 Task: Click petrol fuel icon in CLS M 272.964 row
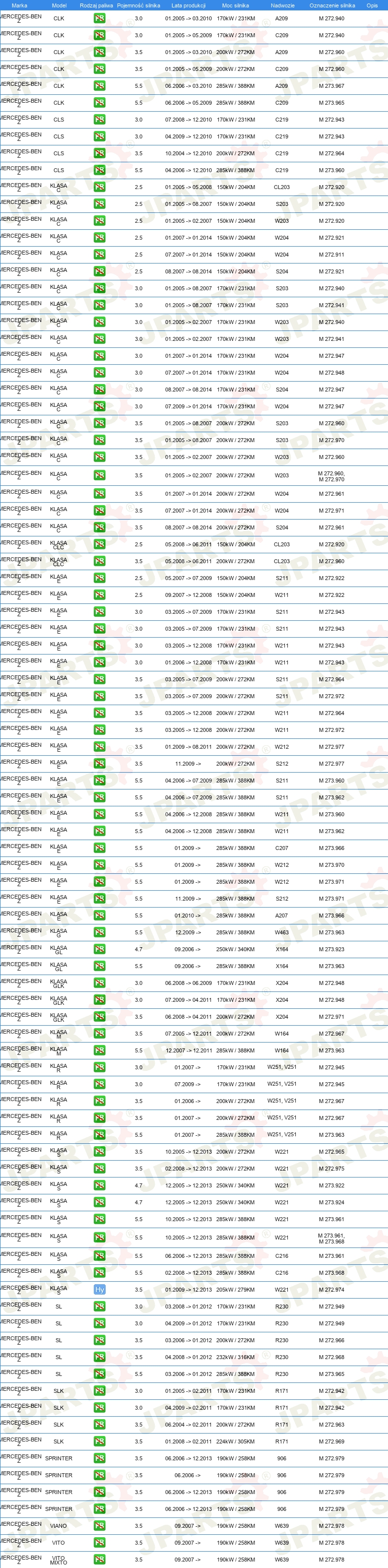(x=99, y=153)
